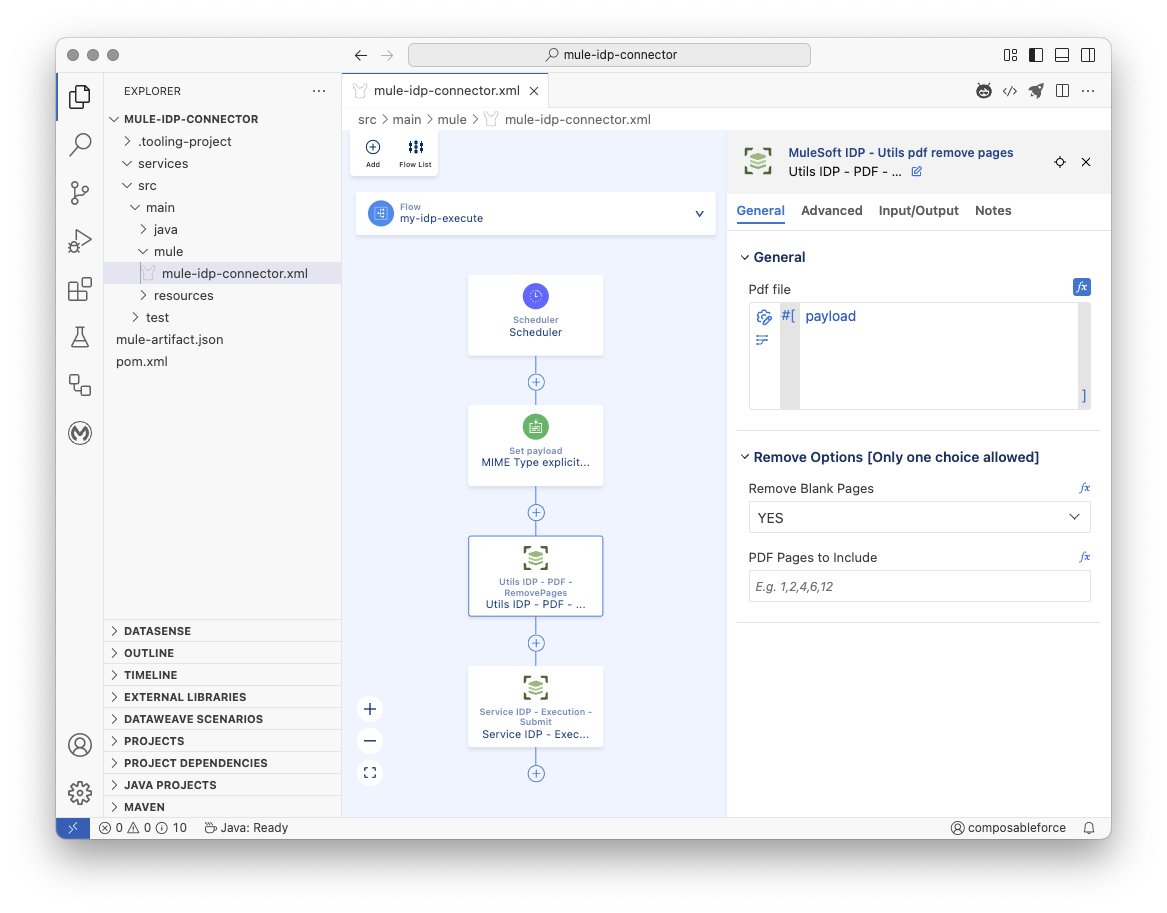Select the Testing flask icon in the sidebar
Screen dimensions: 1167x913
(80, 337)
